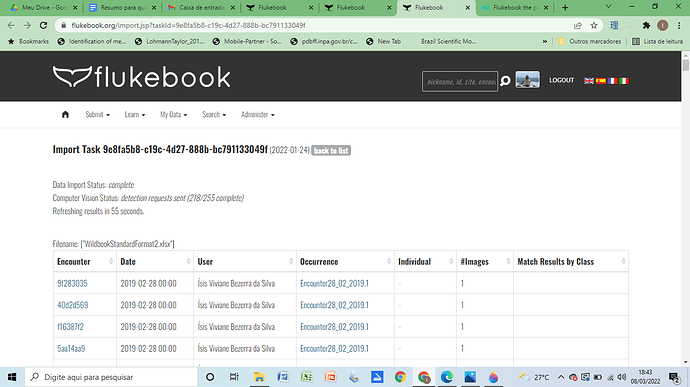
Task: Click the search magnifier icon in header
Action: (505, 81)
